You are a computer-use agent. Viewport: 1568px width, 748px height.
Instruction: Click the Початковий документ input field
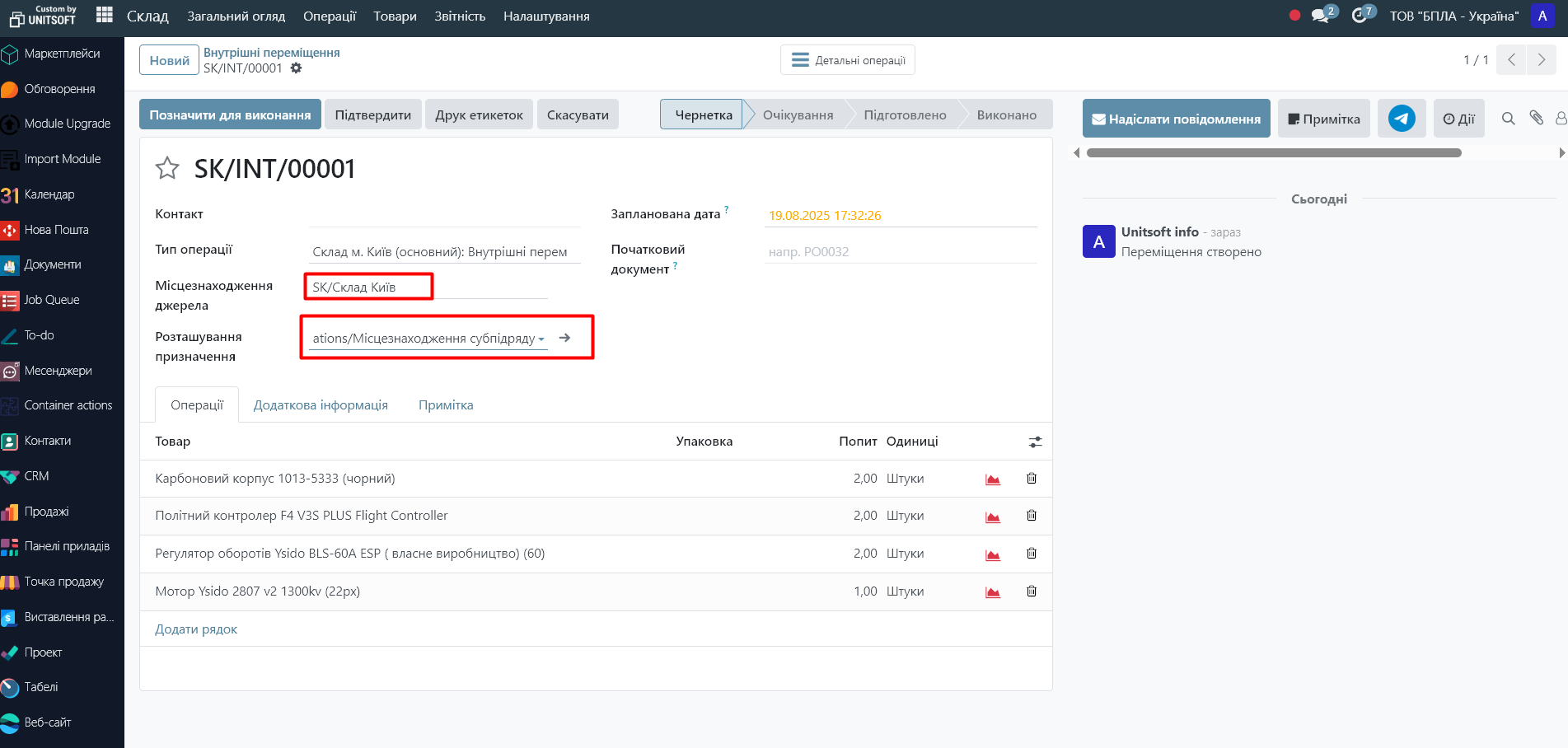pos(900,252)
